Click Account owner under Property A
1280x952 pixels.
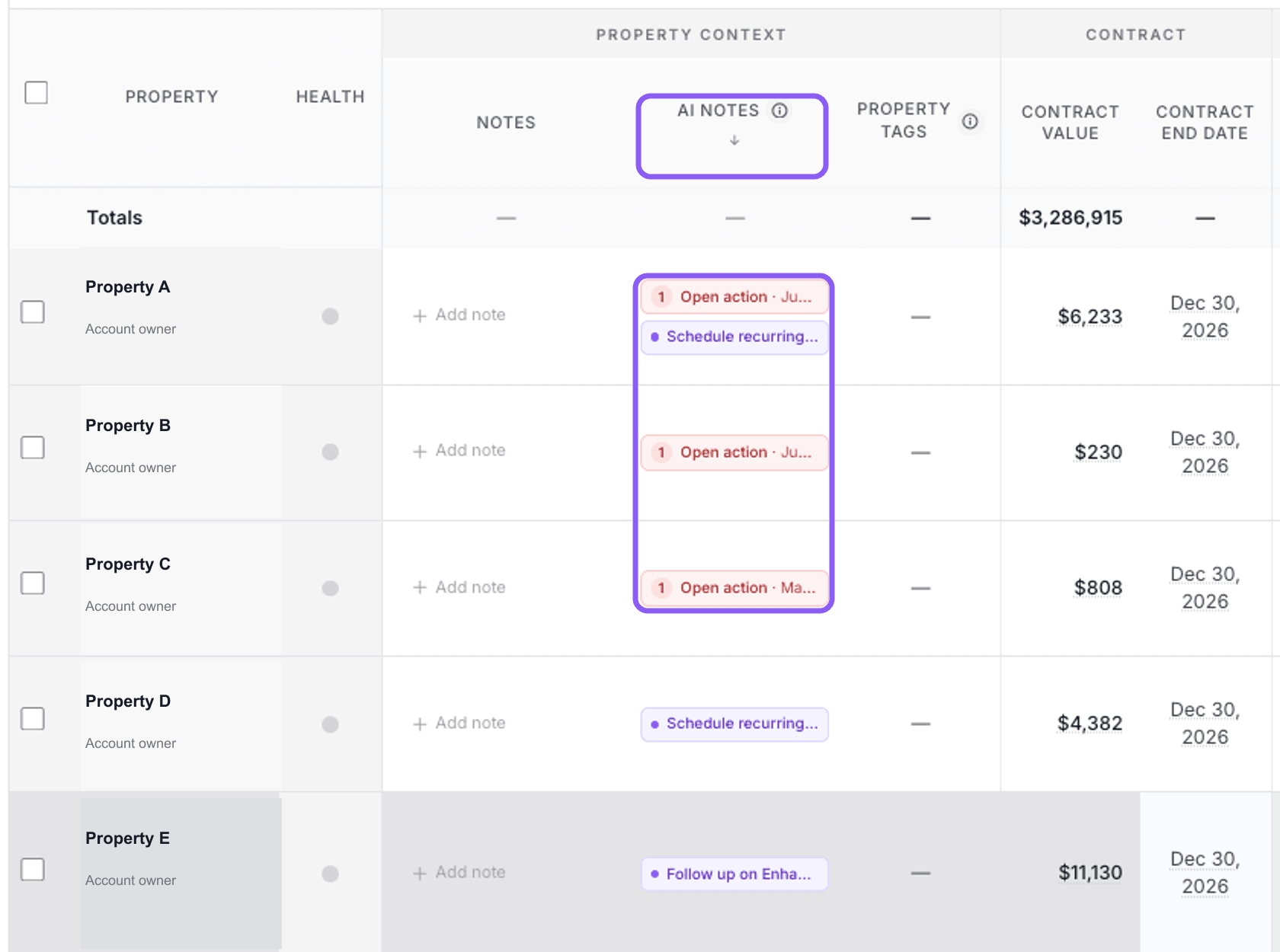130,329
